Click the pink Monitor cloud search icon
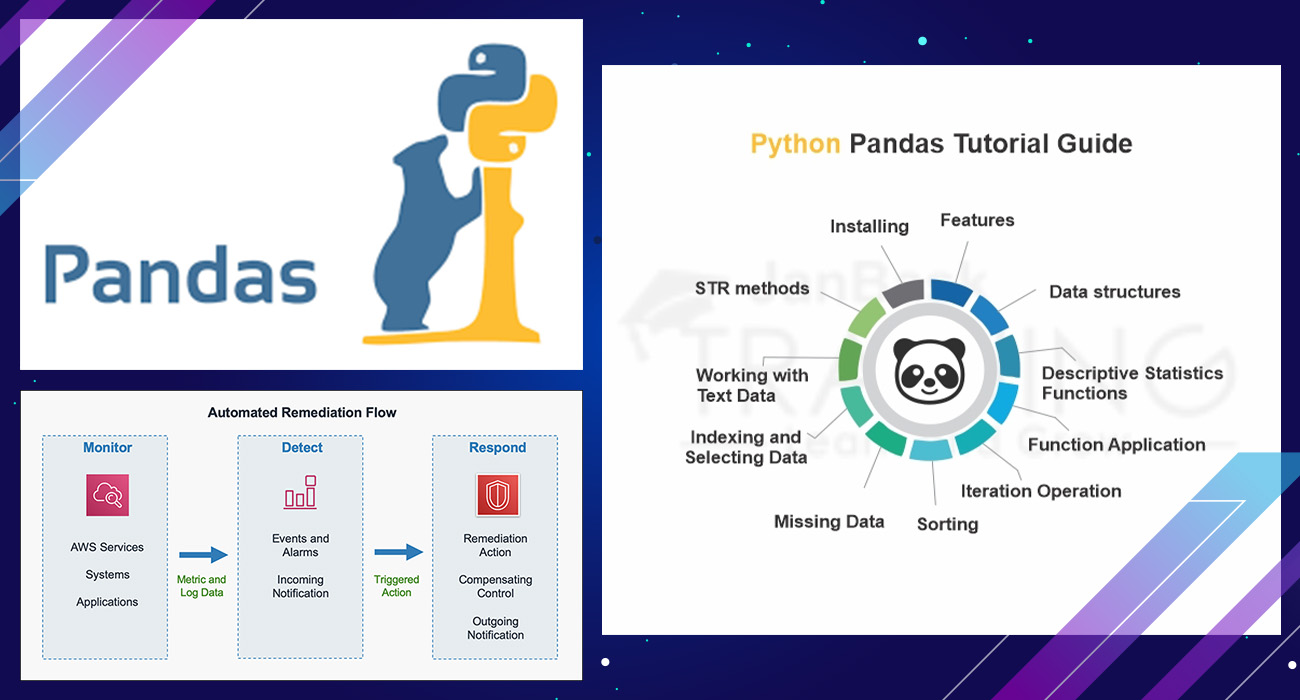The image size is (1300, 700). click(107, 495)
